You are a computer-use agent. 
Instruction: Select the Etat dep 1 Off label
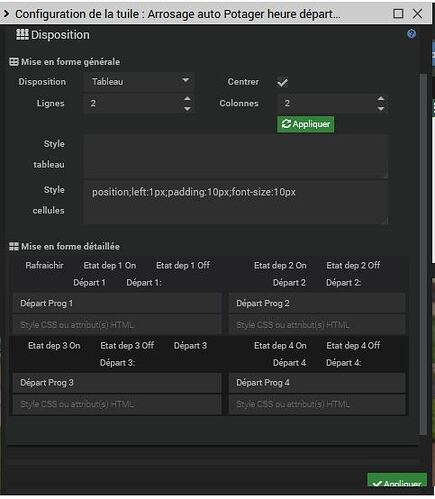[x=183, y=265]
